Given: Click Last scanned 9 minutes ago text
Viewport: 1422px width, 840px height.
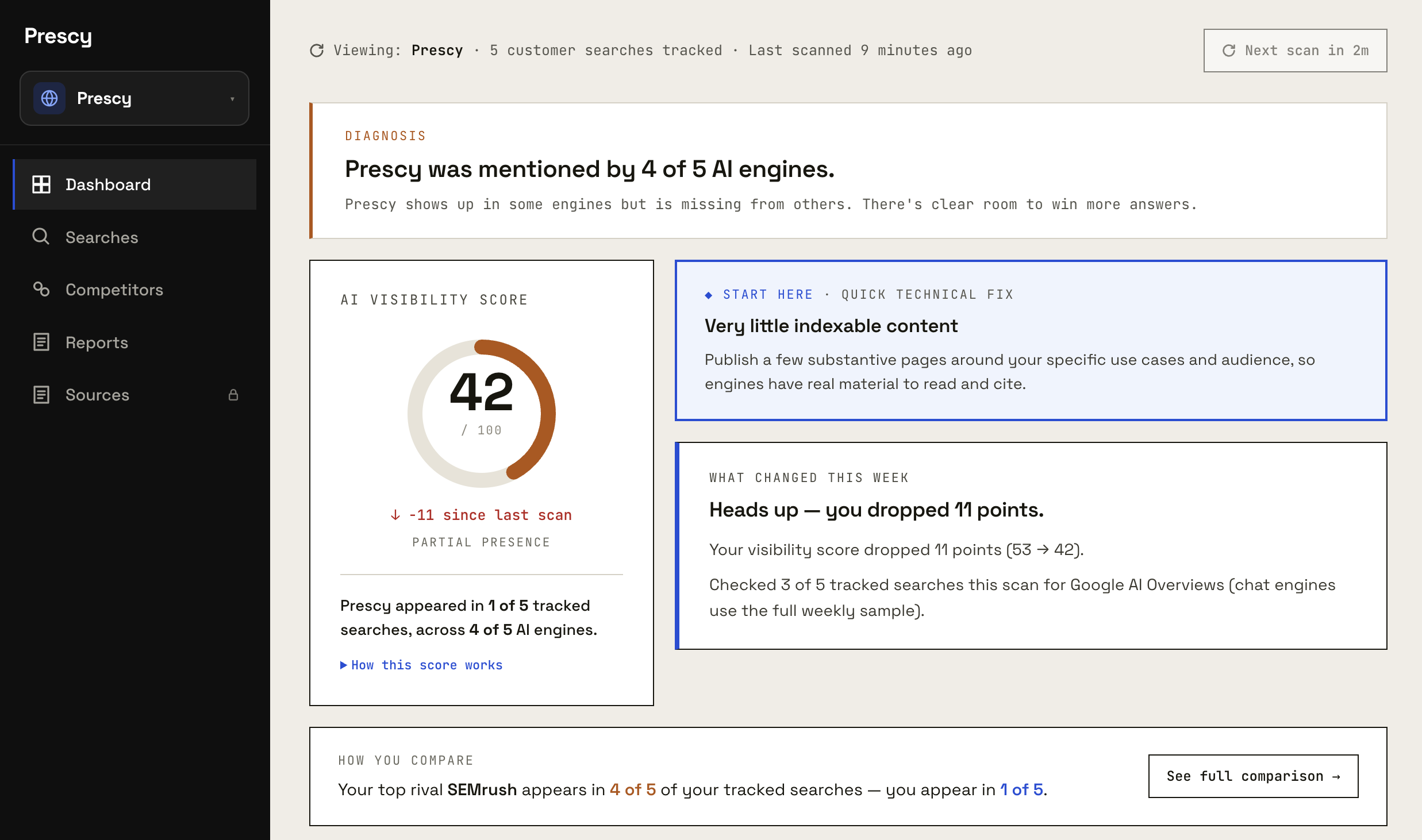Looking at the screenshot, I should [x=860, y=51].
